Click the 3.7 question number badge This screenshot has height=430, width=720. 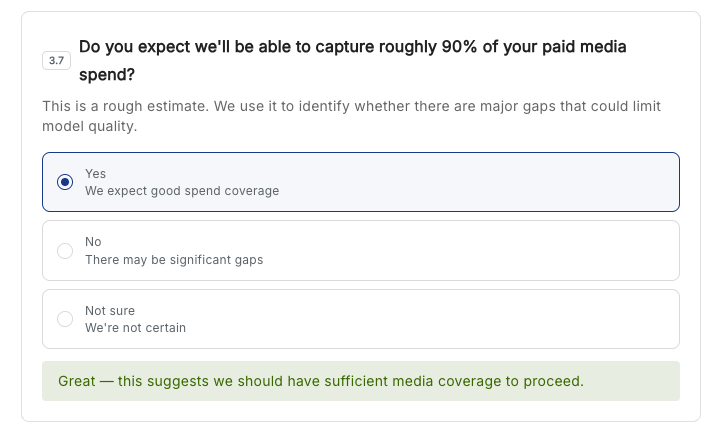pos(56,60)
